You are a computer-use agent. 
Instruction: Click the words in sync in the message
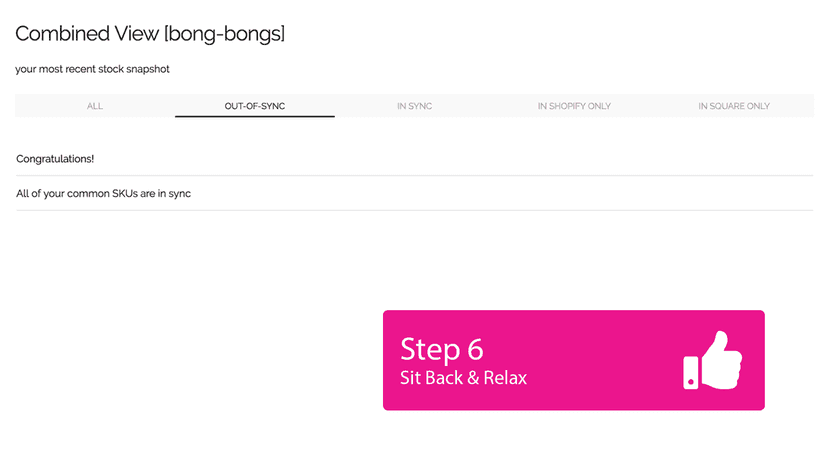pos(174,194)
